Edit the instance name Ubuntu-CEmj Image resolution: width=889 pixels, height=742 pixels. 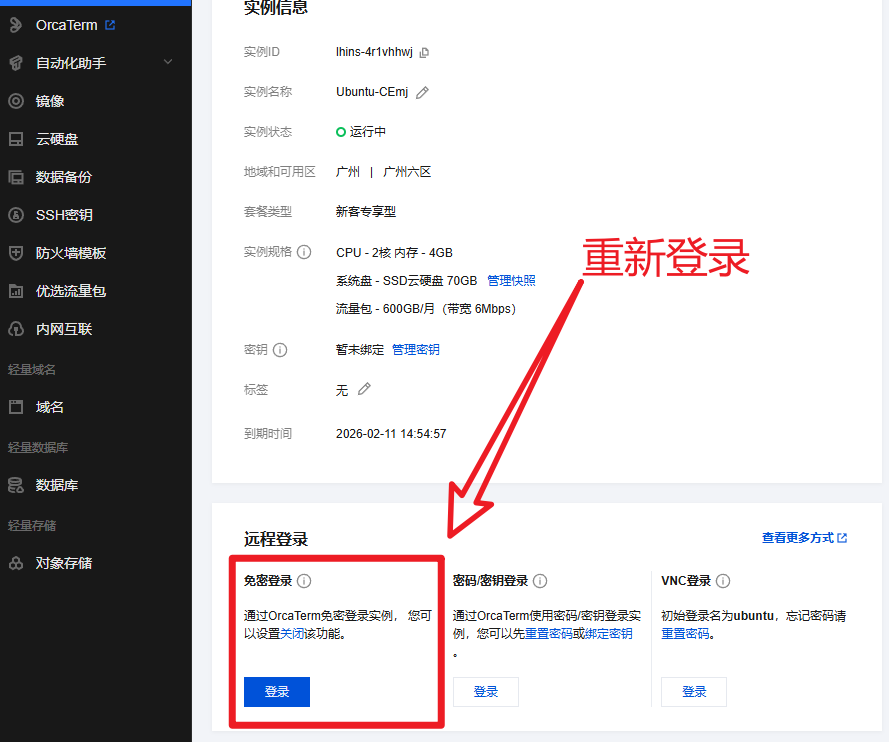click(x=422, y=92)
